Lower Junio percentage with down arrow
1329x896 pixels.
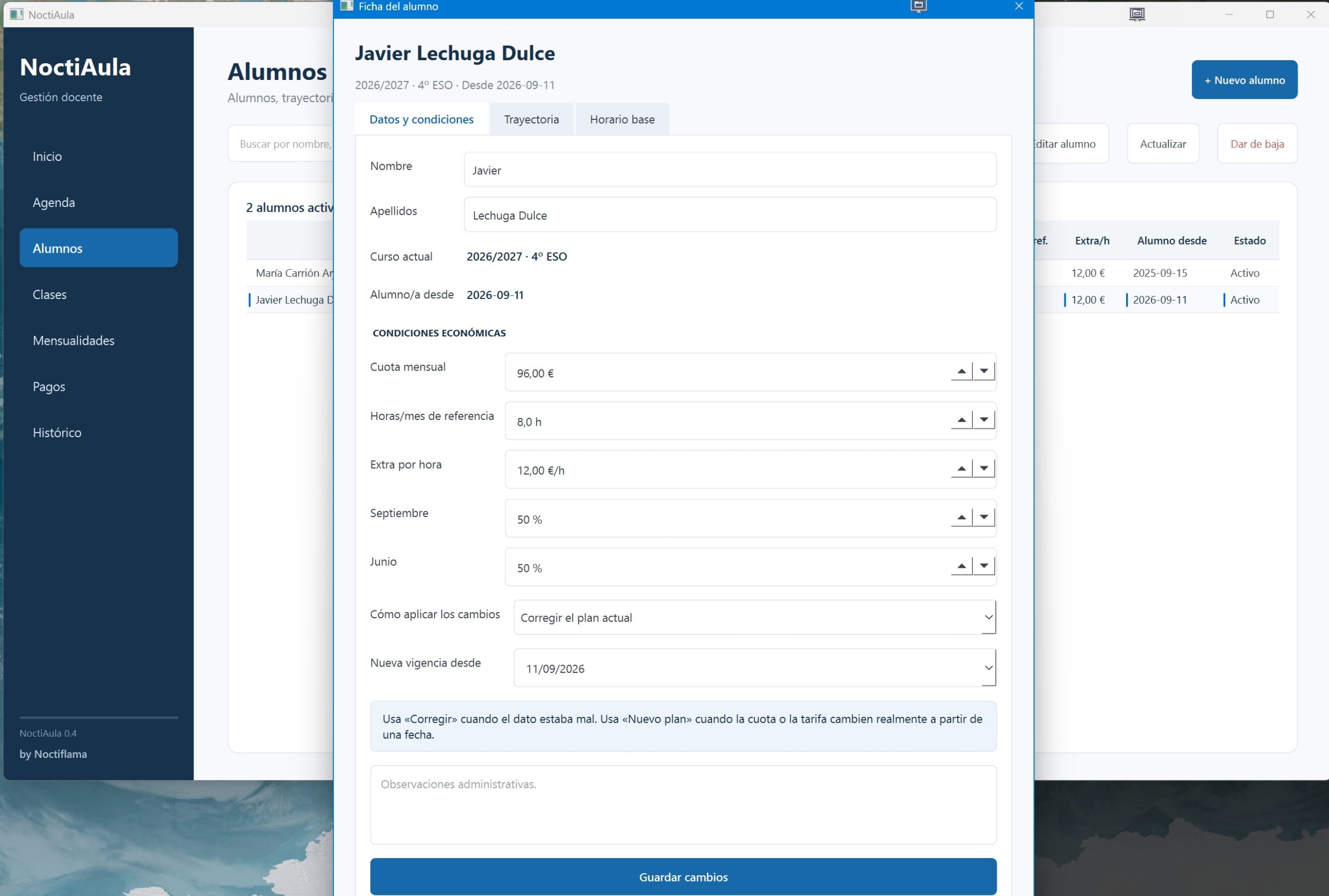983,566
